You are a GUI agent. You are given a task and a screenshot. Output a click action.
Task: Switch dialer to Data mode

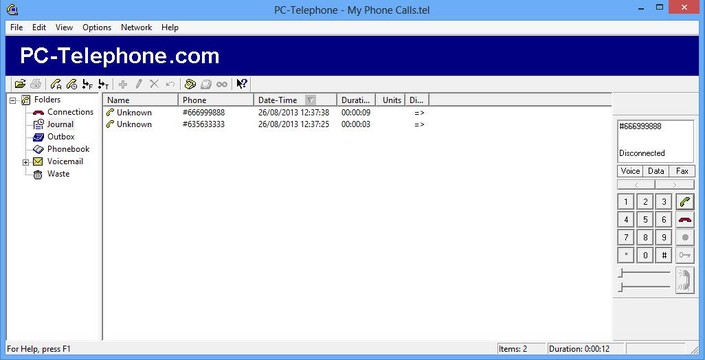(x=656, y=171)
